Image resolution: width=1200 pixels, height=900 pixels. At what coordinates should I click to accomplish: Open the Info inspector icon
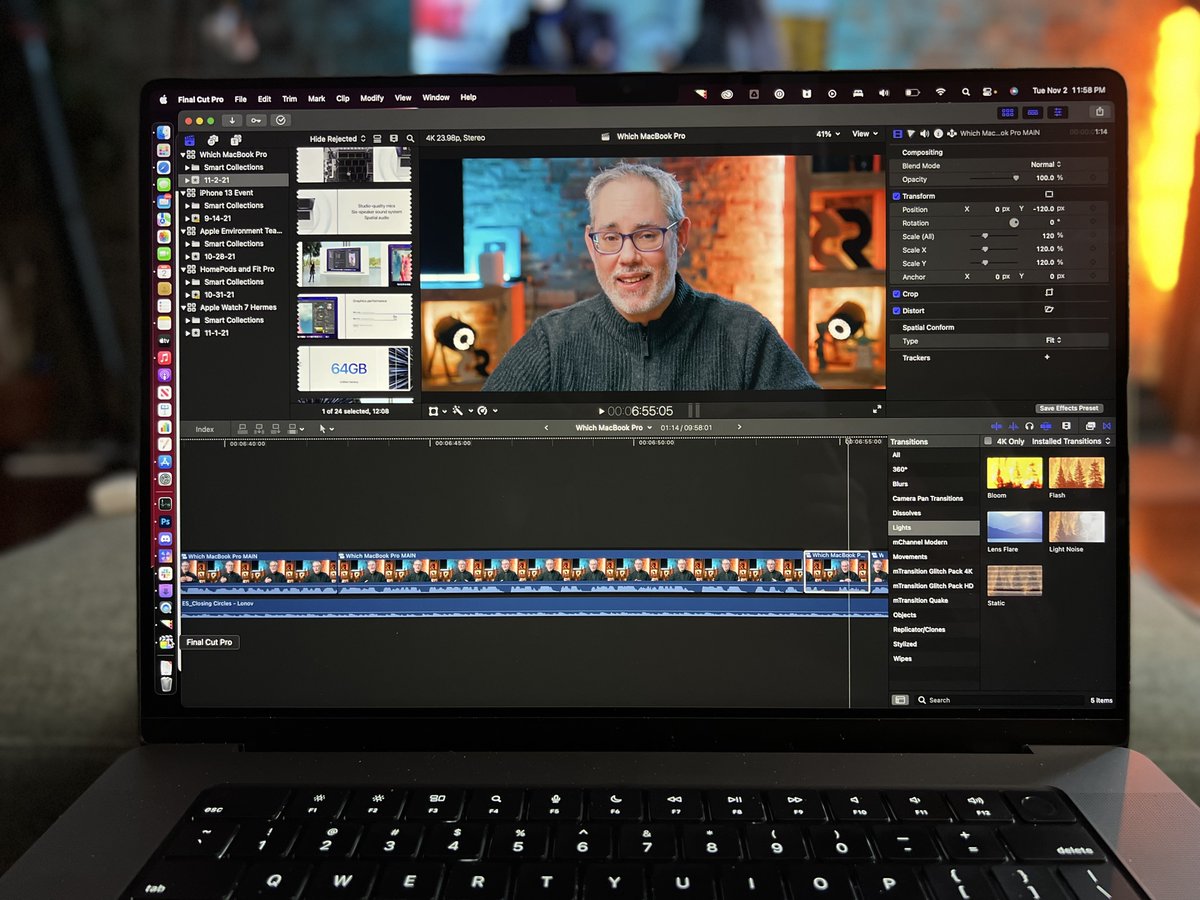pos(938,133)
